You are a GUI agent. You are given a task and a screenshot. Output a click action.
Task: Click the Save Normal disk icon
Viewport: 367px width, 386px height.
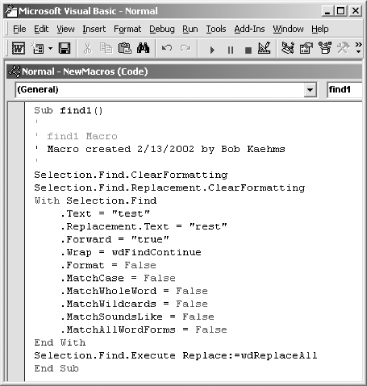coord(64,49)
